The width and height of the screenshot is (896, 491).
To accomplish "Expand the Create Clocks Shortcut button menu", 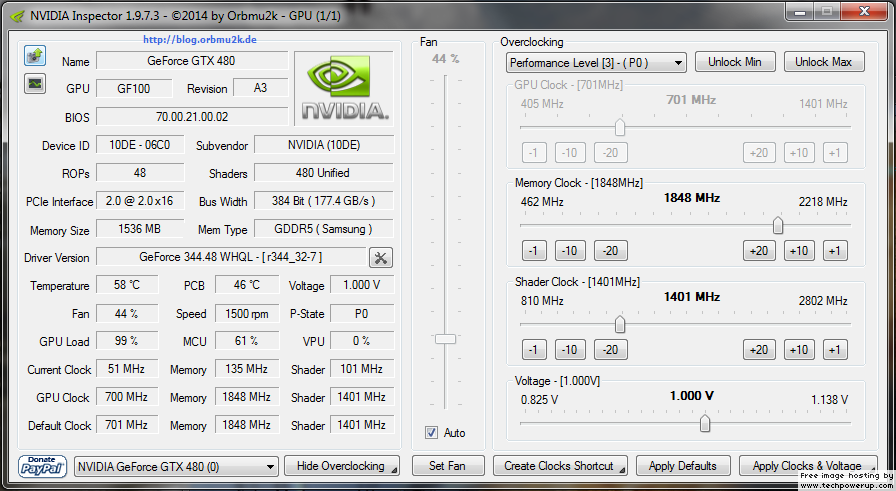I will (622, 470).
